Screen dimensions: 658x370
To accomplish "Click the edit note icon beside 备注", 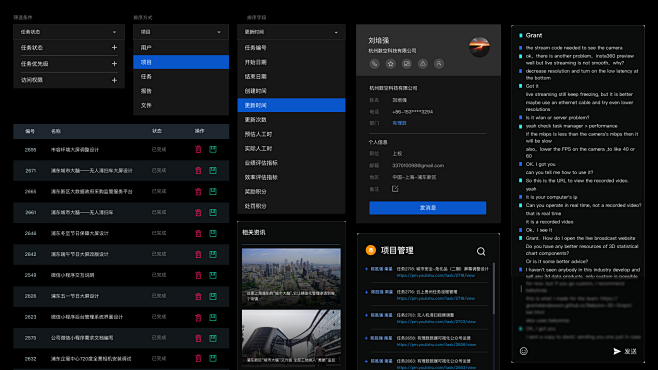I will (395, 189).
